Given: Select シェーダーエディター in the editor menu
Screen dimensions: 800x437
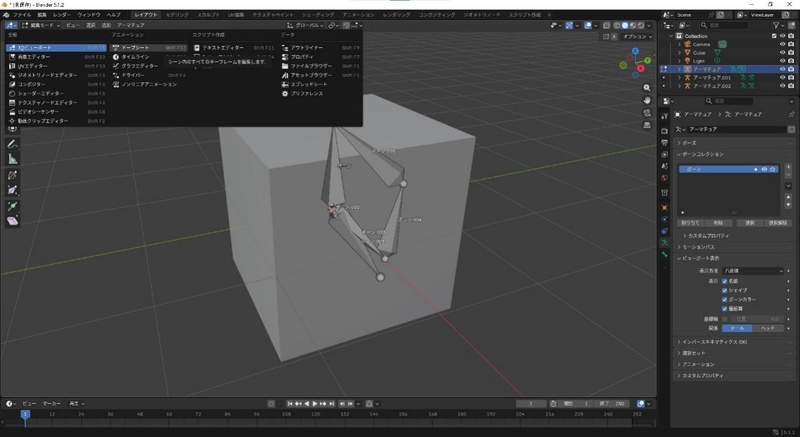Looking at the screenshot, I should (x=56, y=93).
